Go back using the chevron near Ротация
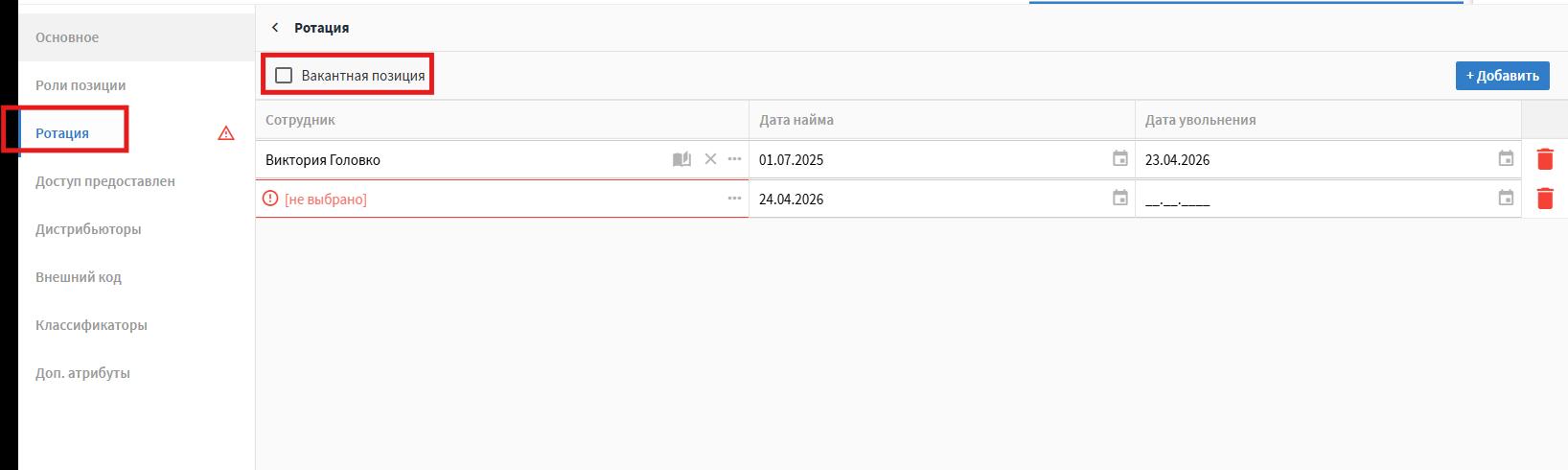Screen dimensions: 1568x470 [276, 28]
